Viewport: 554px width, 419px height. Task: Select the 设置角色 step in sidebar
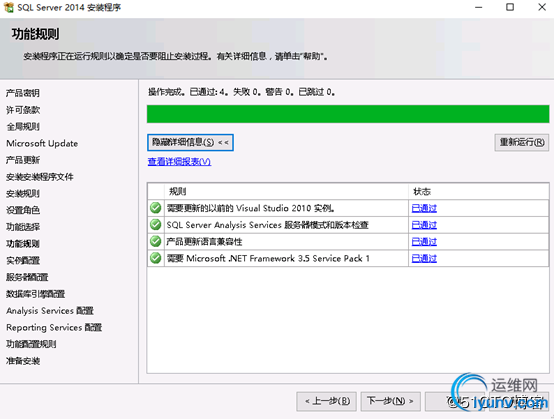point(23,210)
